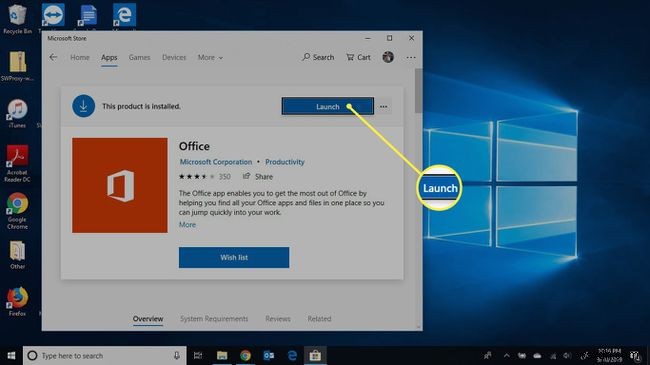Image resolution: width=650 pixels, height=365 pixels.
Task: Open the Store's top-right ellipsis menu
Action: (410, 57)
